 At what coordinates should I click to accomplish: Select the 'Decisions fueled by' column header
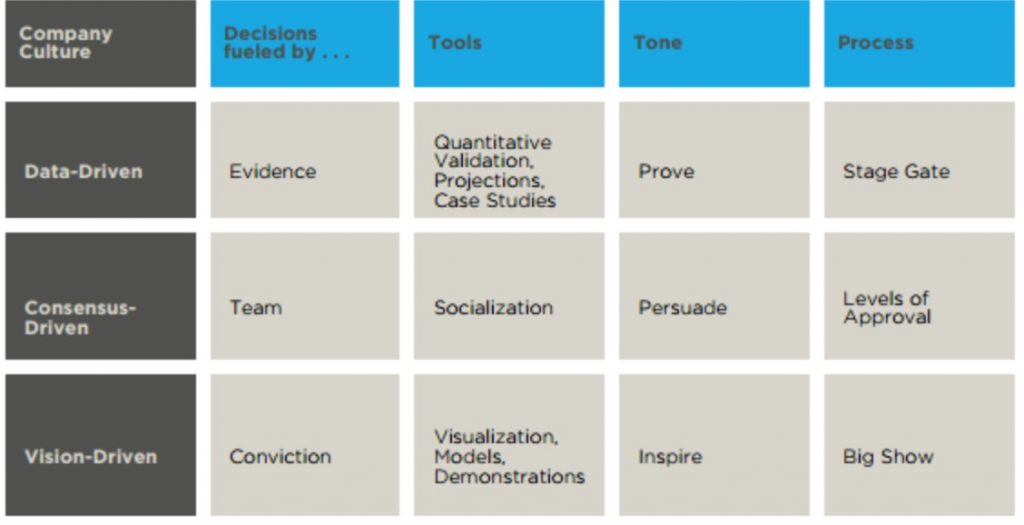click(305, 43)
